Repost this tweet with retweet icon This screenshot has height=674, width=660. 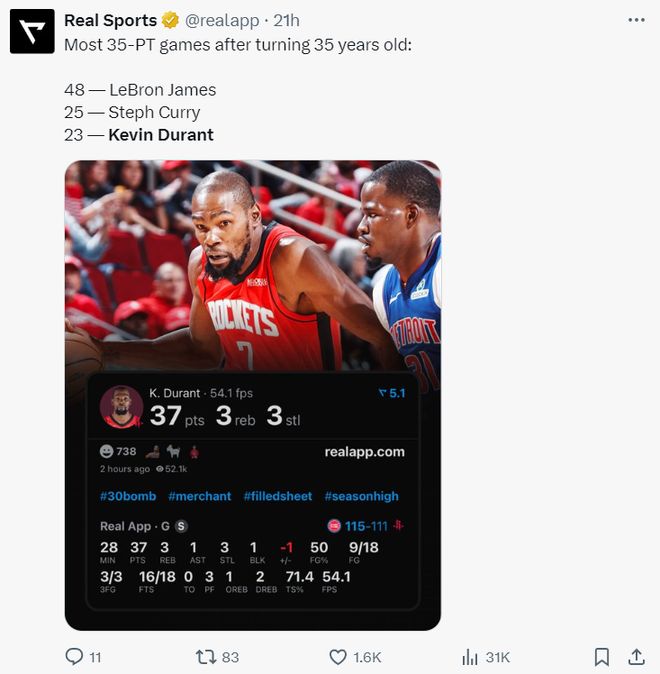click(x=204, y=657)
